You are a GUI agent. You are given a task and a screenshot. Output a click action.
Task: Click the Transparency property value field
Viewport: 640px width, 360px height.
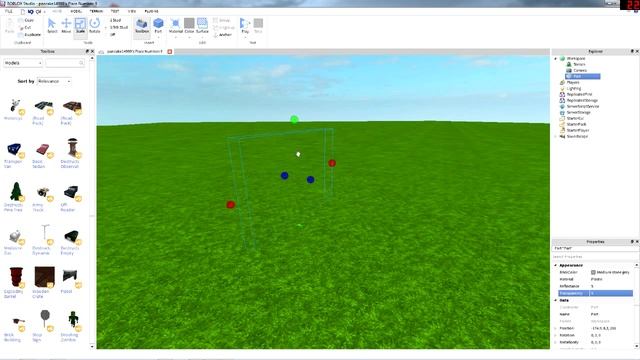[x=611, y=293]
